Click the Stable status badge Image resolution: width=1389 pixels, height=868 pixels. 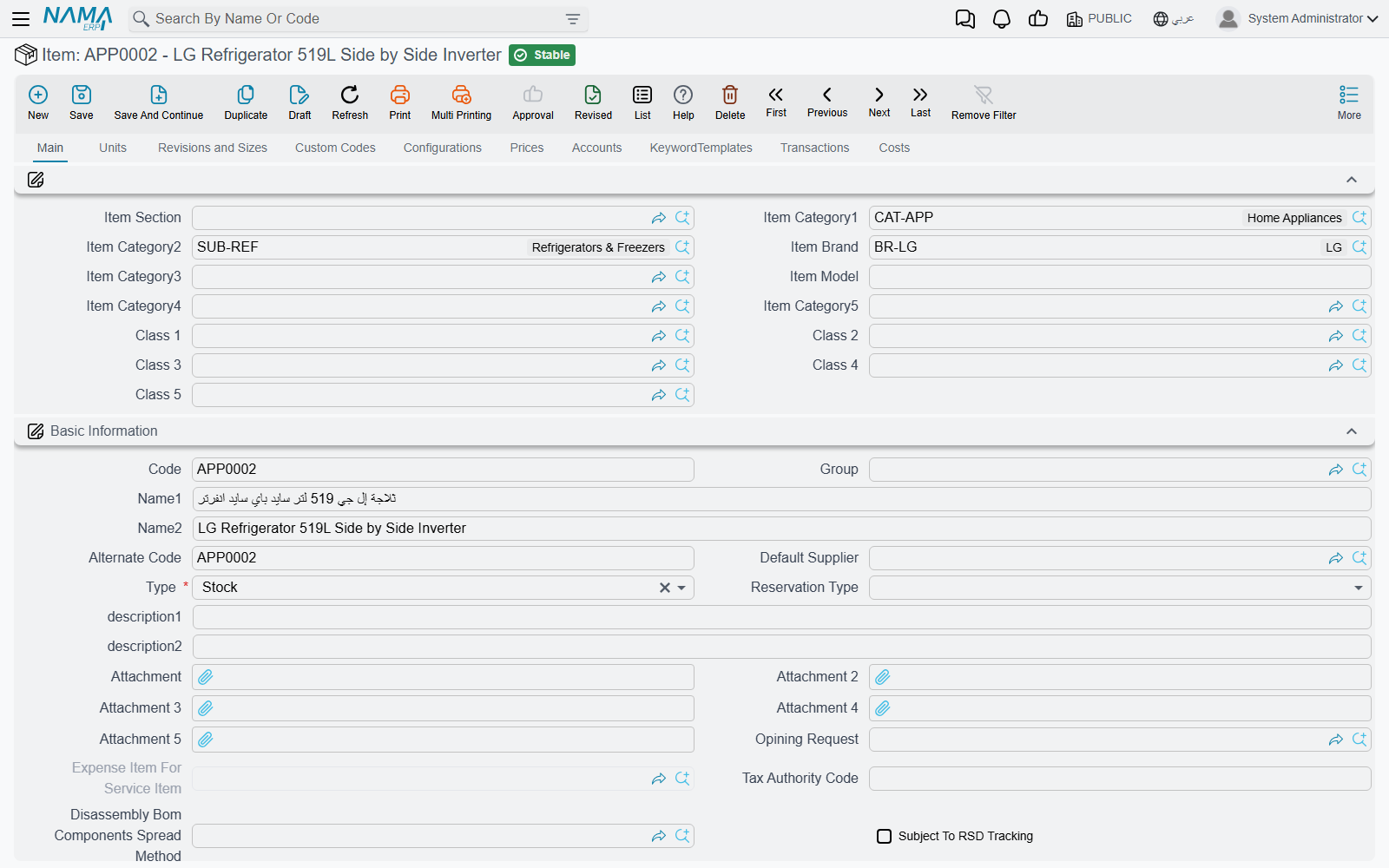542,55
